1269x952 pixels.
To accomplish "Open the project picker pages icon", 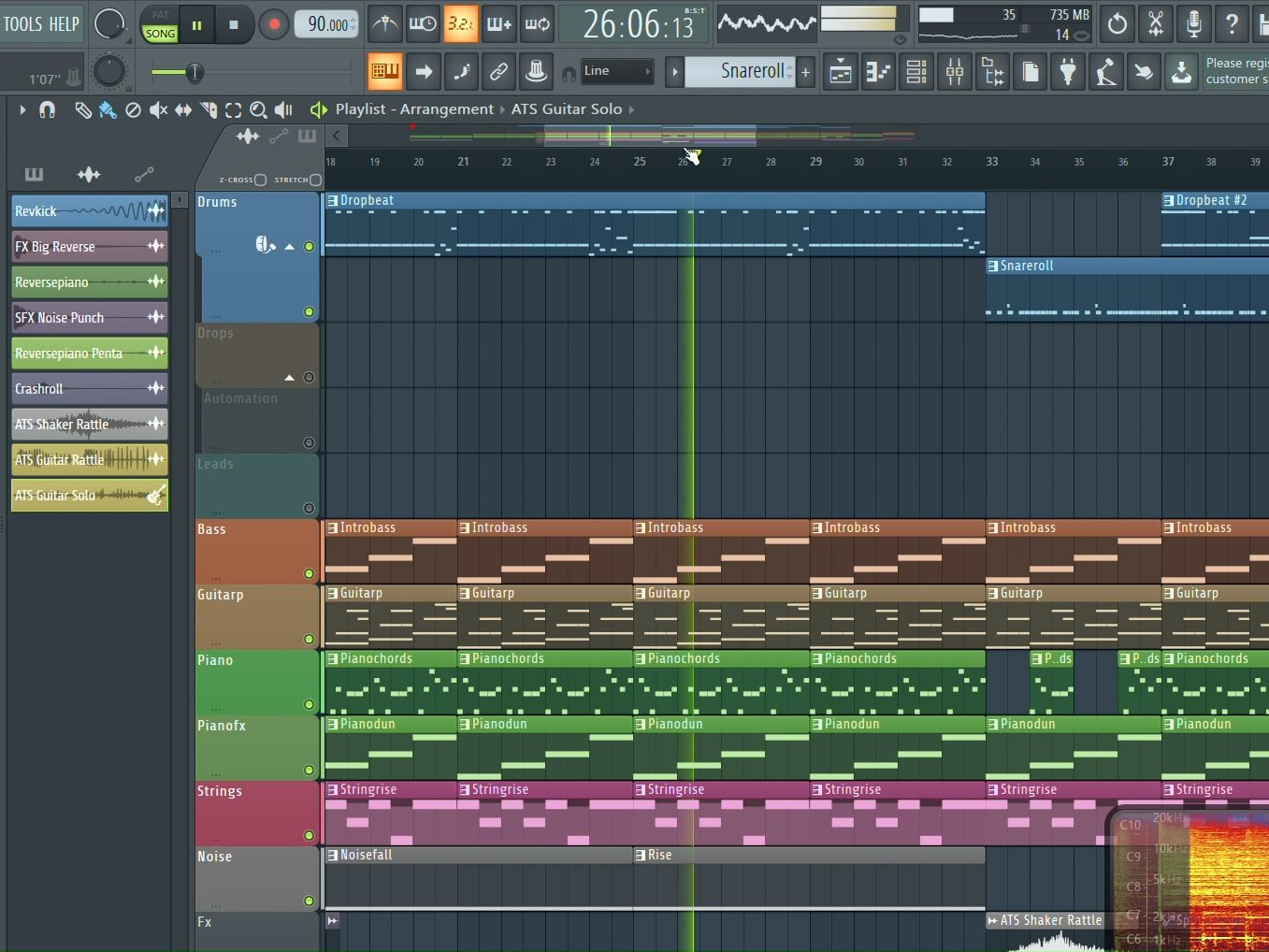I will [x=1031, y=72].
